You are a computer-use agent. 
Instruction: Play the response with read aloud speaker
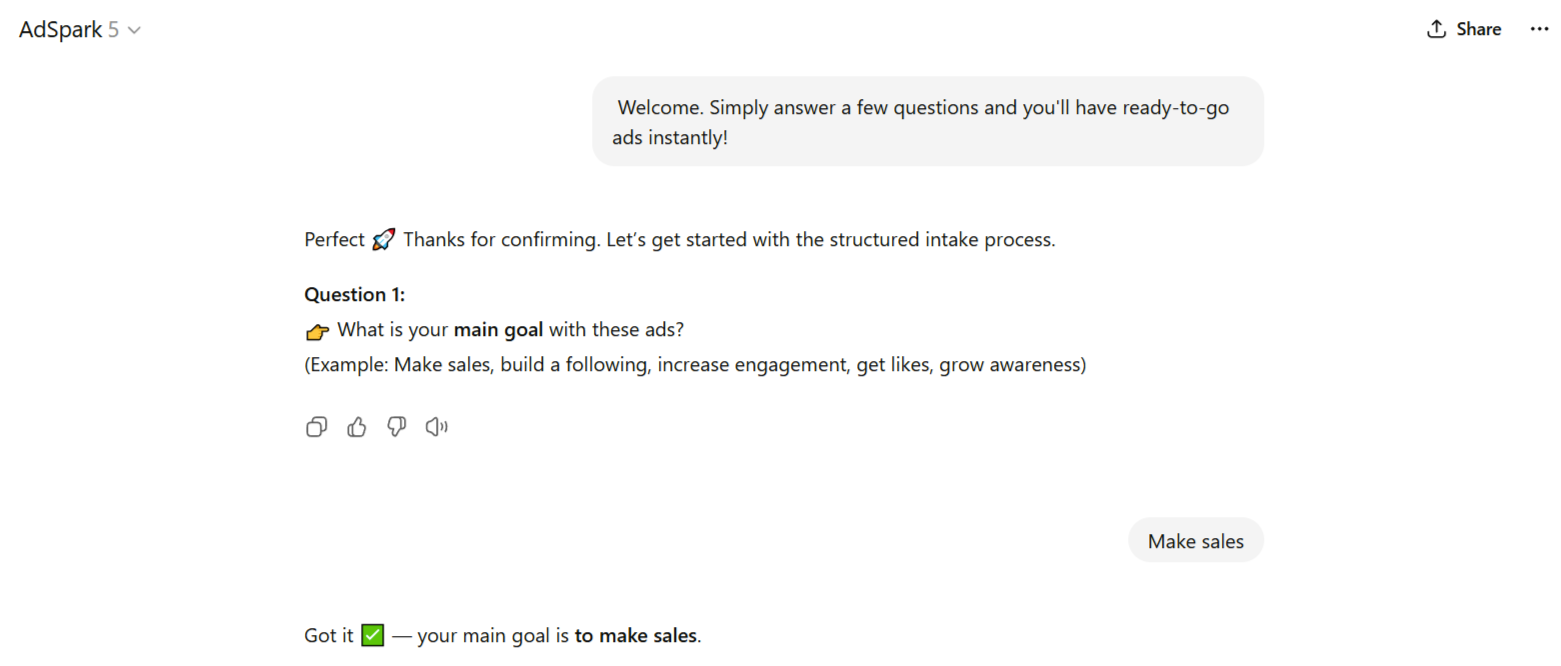coord(436,428)
